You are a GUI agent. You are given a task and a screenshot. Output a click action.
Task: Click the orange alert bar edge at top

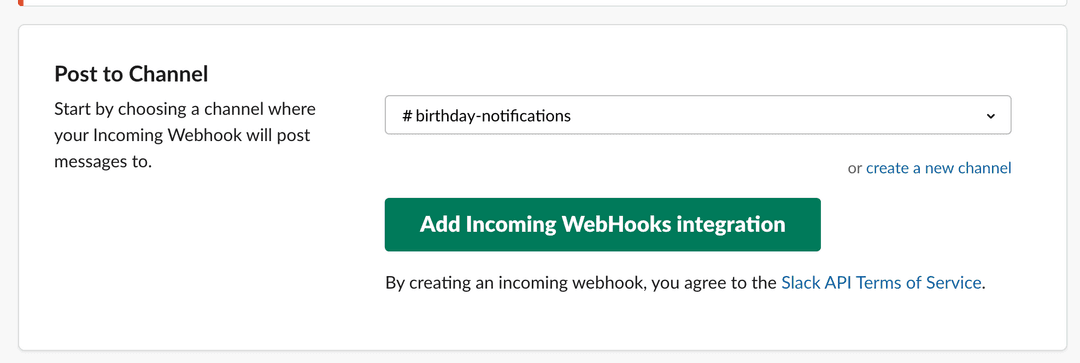tap(21, 3)
